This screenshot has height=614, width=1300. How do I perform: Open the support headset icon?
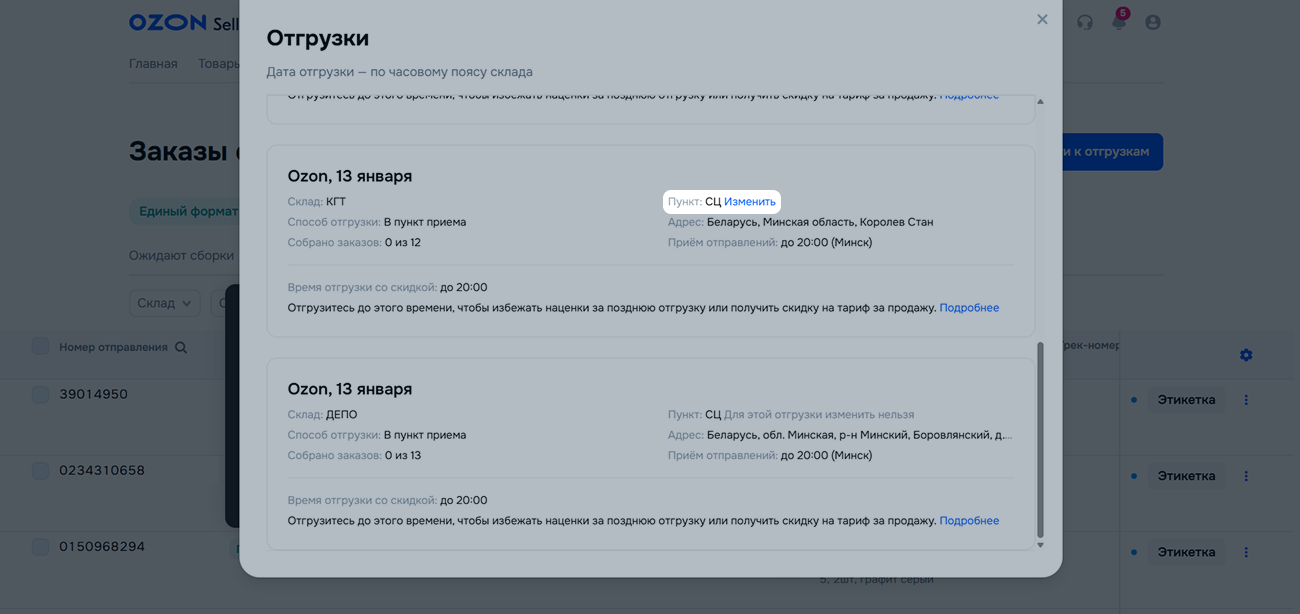(1085, 22)
